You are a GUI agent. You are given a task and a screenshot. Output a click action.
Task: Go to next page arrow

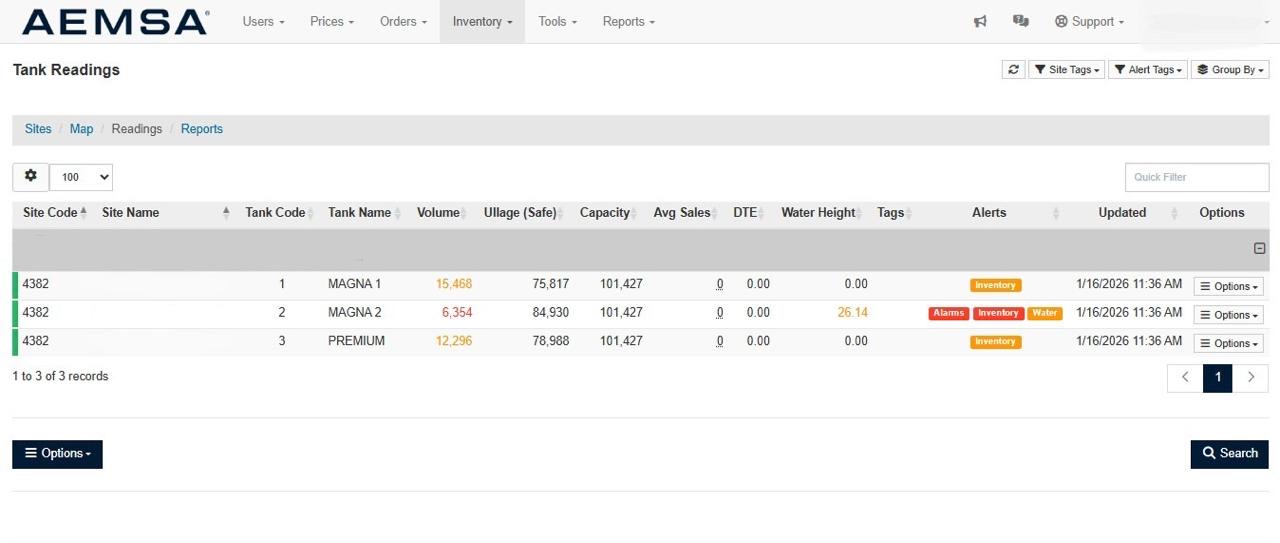click(1250, 378)
